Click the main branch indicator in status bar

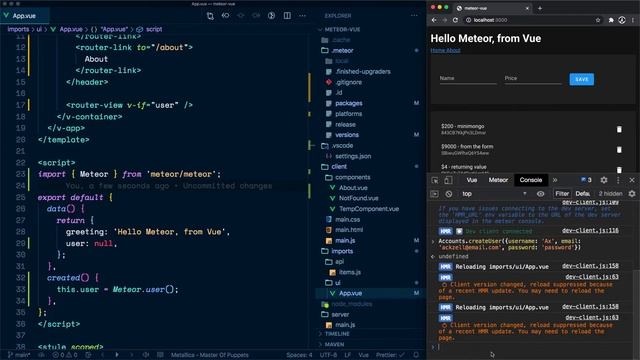coord(19,355)
